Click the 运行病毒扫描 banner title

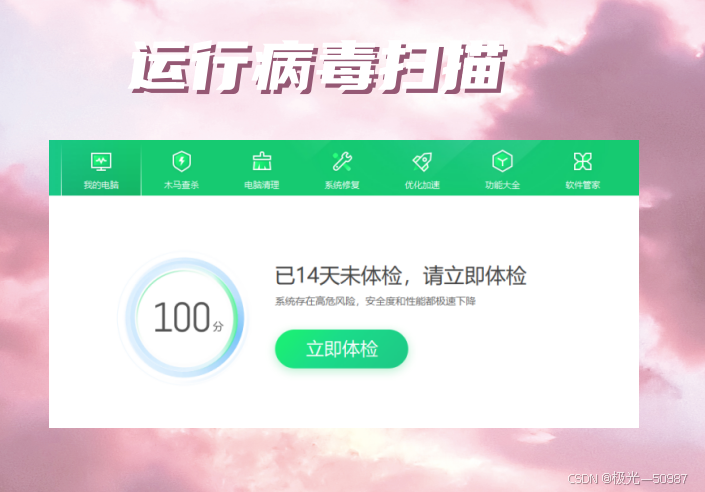pos(319,67)
